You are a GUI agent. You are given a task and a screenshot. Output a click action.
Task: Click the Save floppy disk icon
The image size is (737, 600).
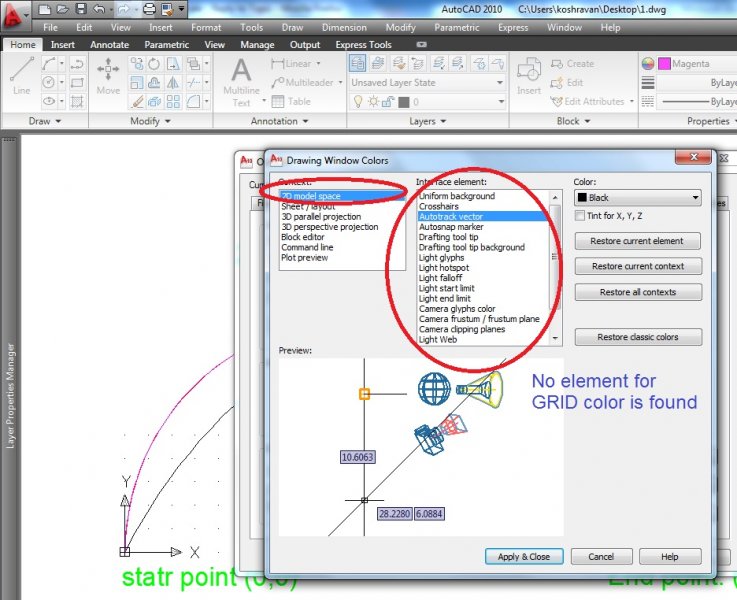coord(81,8)
